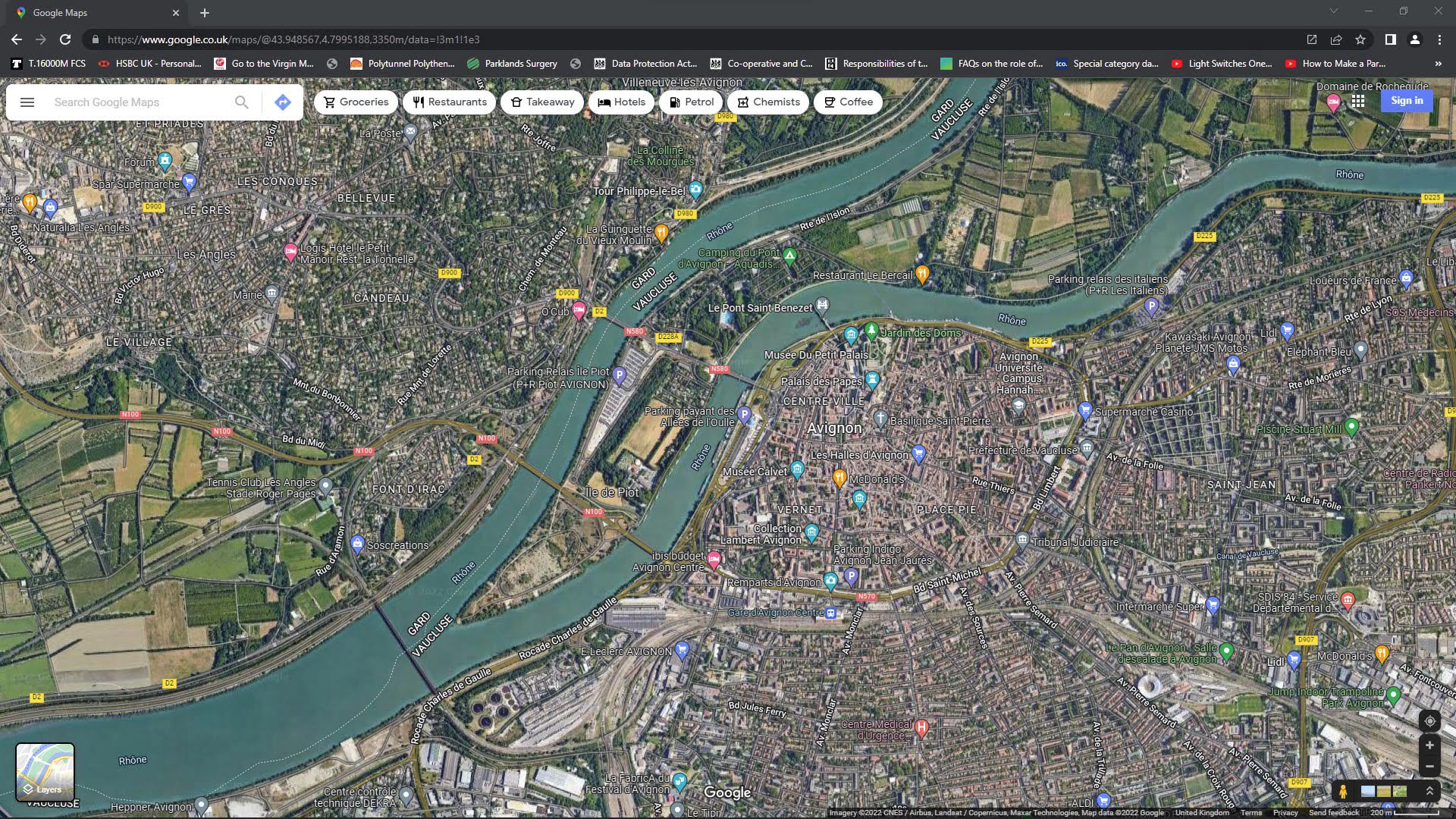
Task: Open the Privacy link in the footer
Action: pos(1285,813)
